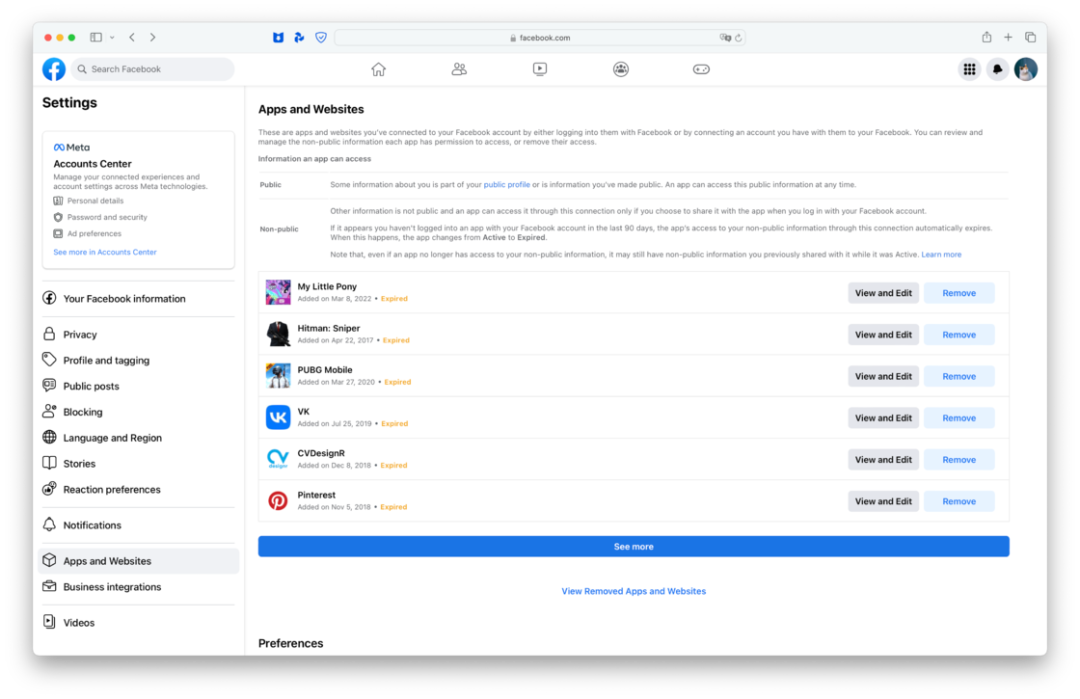Screen dimensions: 1080x699
Task: Reload the page with refresh icon
Action: (738, 38)
